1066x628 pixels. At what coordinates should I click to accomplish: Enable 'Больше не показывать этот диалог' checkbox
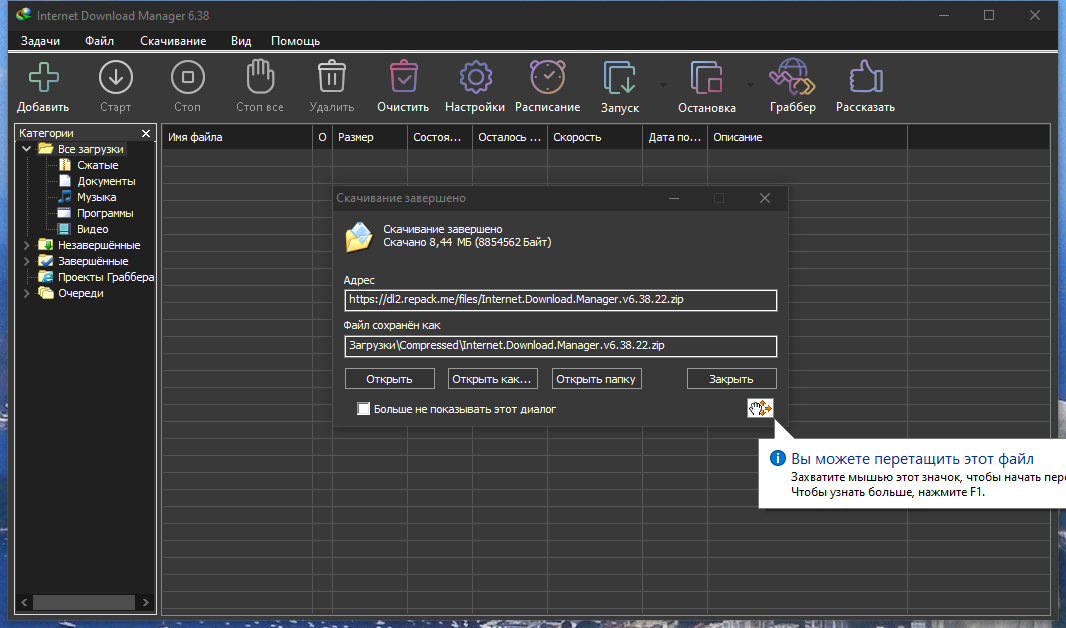364,409
